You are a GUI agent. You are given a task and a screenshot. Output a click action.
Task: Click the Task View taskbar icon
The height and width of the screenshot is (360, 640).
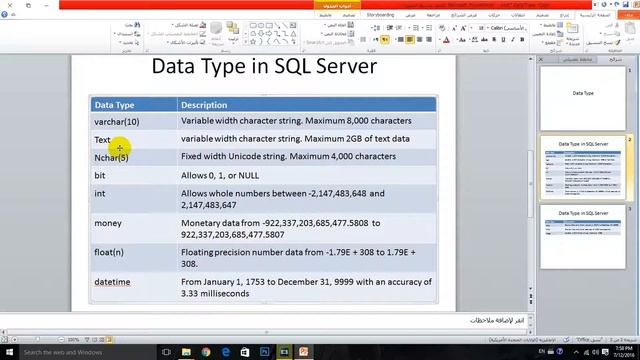pos(166,352)
